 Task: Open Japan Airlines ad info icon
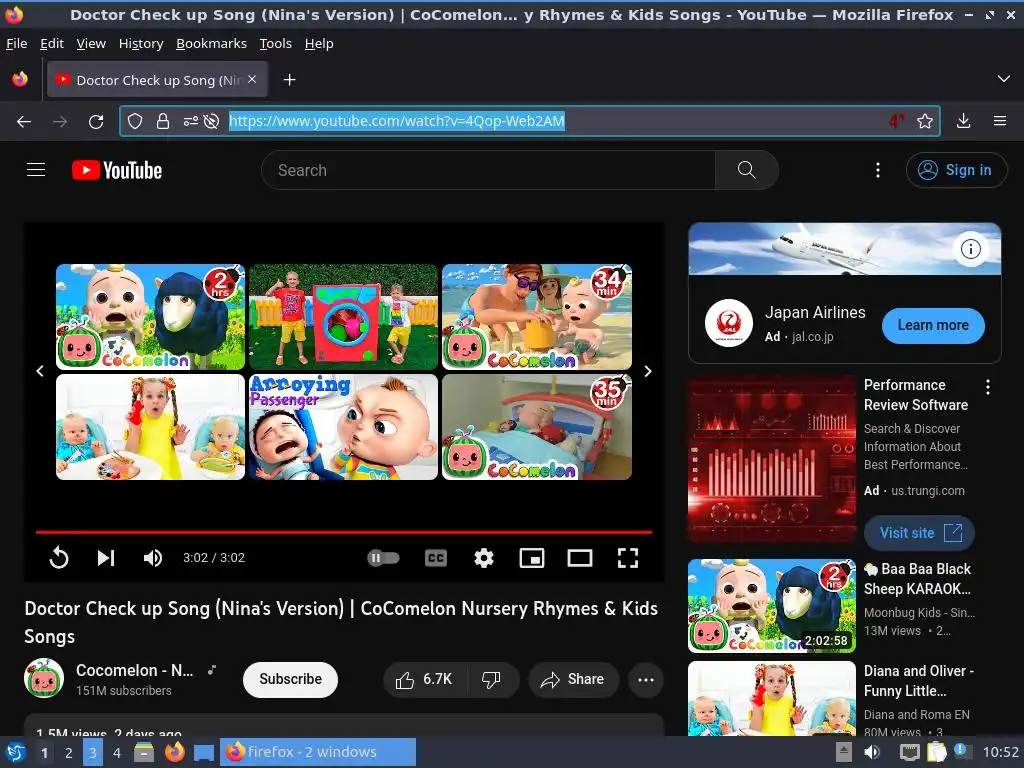click(x=971, y=249)
